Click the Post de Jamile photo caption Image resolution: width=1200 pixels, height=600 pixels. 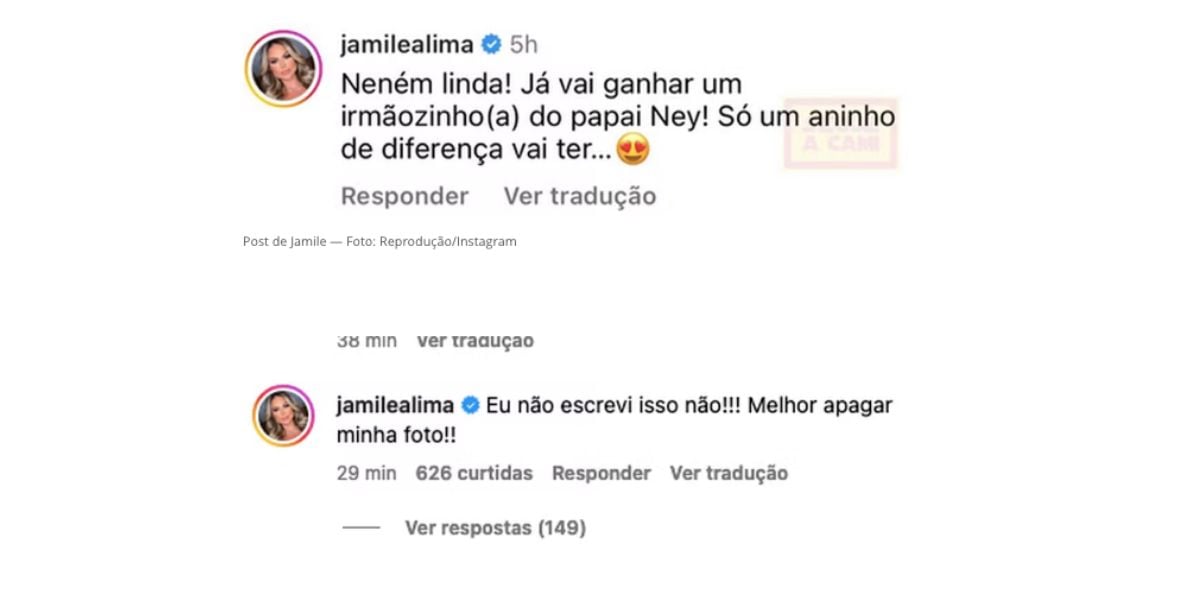(379, 241)
